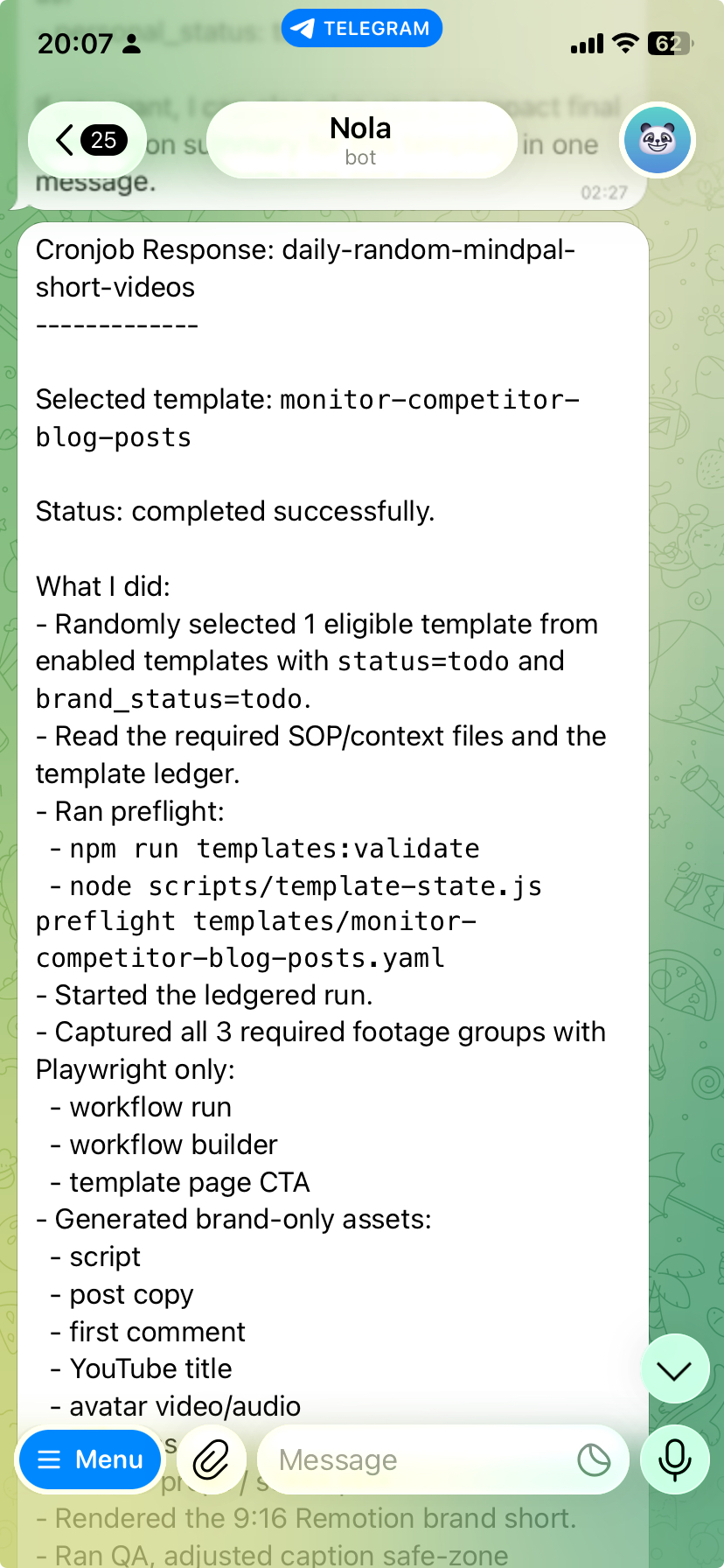This screenshot has height=1568, width=724.
Task: Tap the battery level indicator showing 62
Action: point(670,43)
